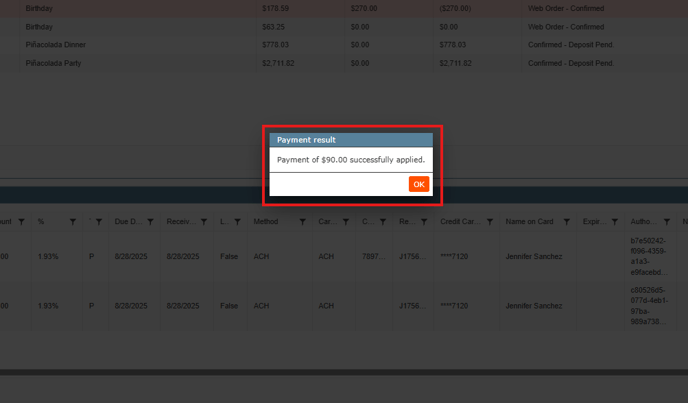Click the authorization code starting with c80526d5
688x403 pixels.
tap(649, 306)
